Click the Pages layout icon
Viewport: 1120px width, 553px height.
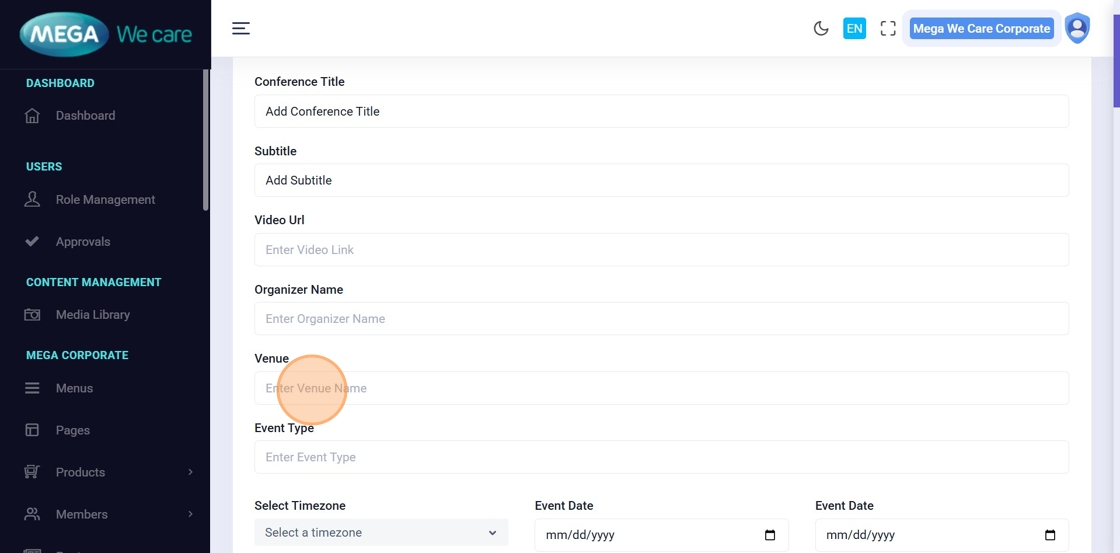point(32,430)
